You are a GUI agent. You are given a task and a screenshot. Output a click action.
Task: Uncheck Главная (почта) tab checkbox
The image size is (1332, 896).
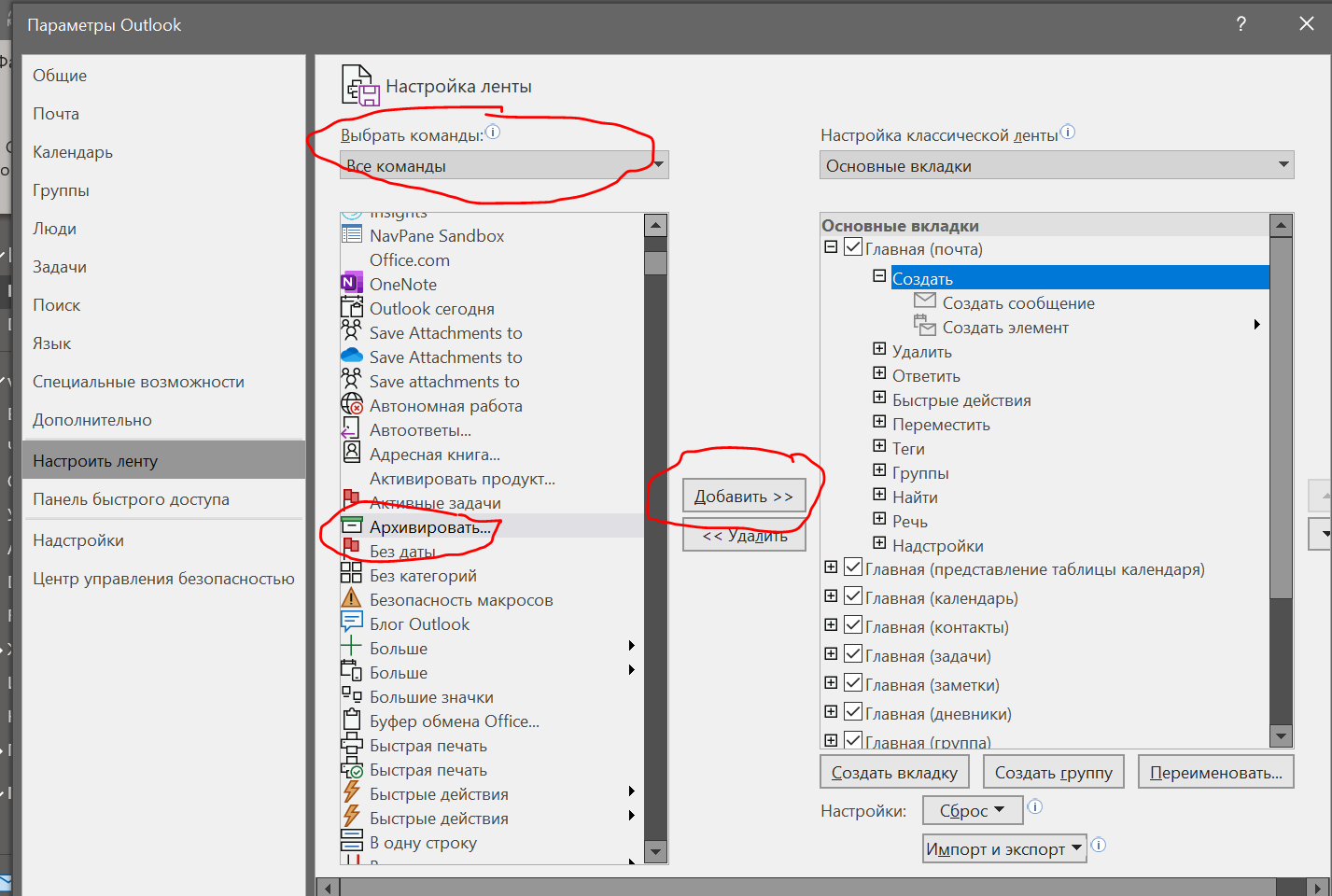point(852,247)
